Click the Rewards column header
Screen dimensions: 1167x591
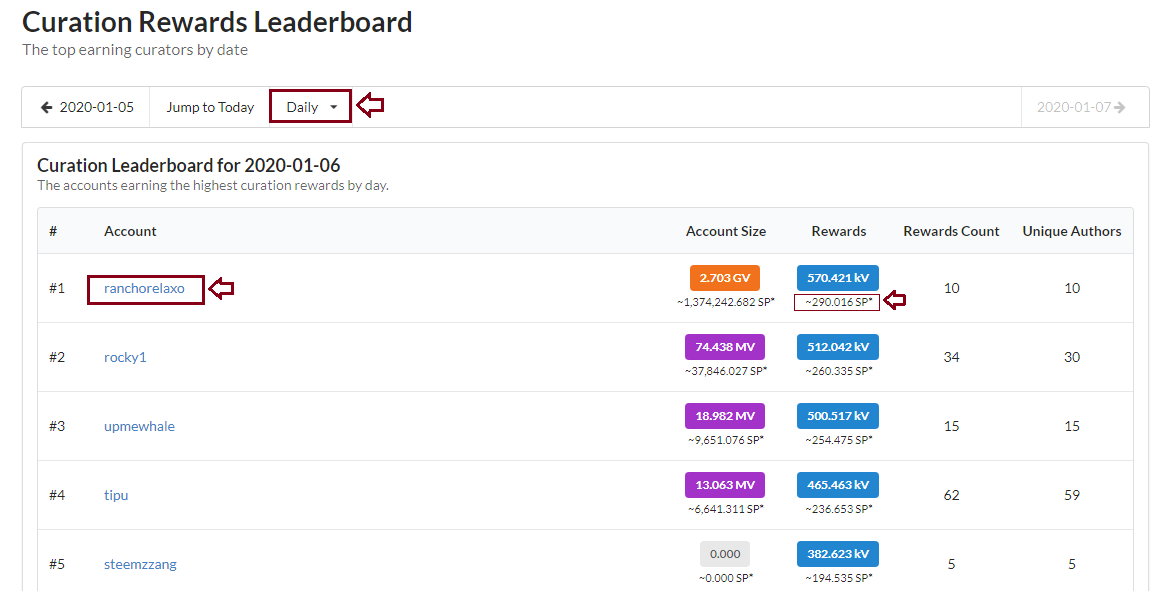pyautogui.click(x=839, y=231)
